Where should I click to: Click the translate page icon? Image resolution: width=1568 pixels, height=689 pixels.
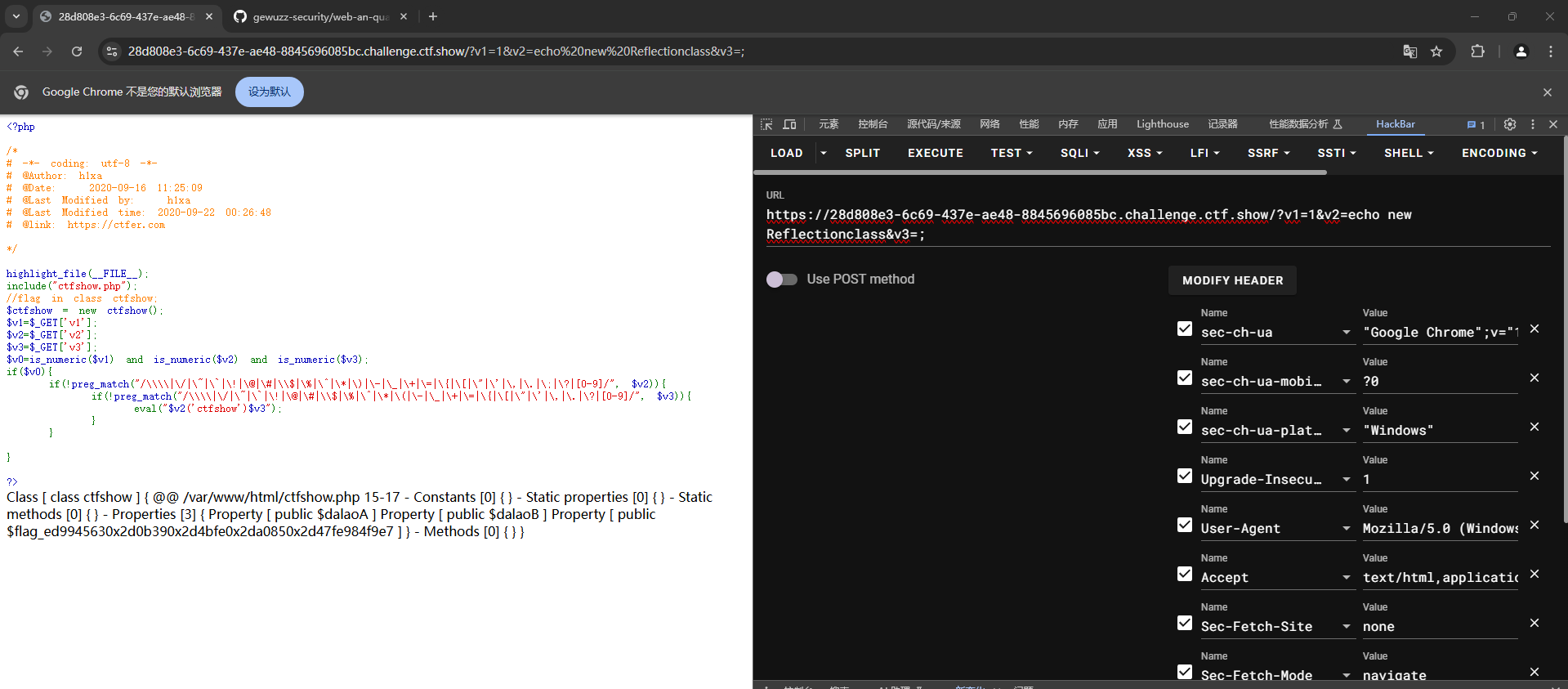coord(1409,51)
